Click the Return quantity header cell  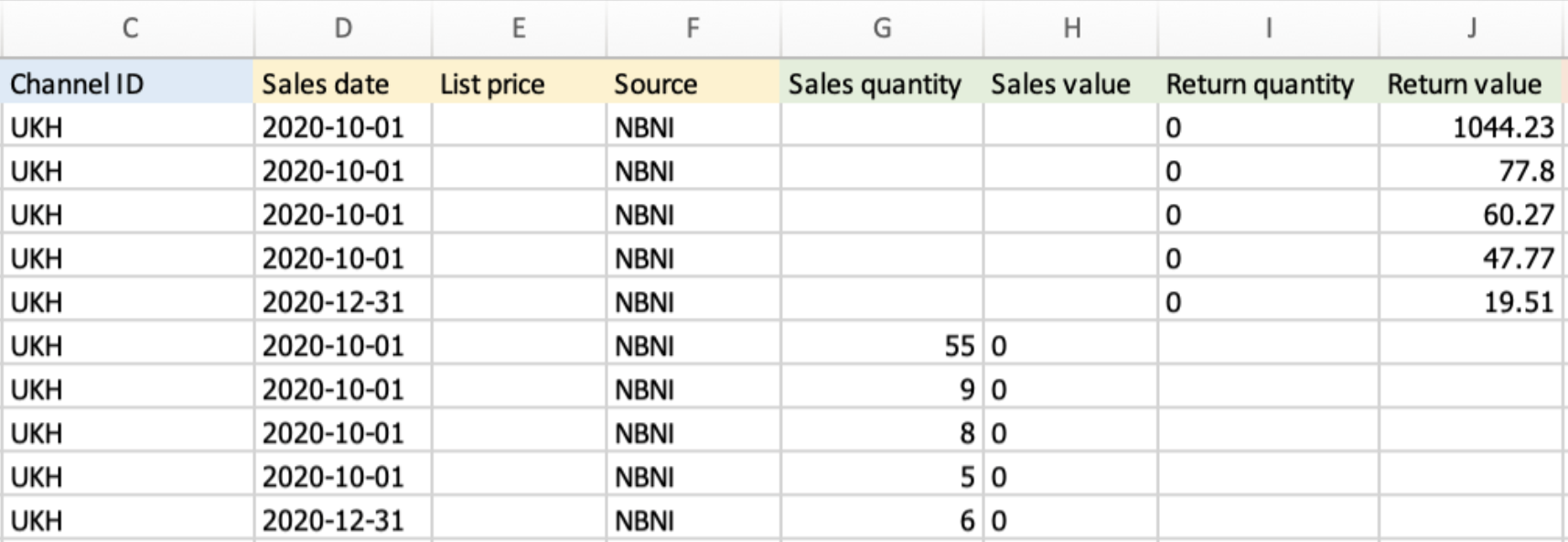point(1269,84)
